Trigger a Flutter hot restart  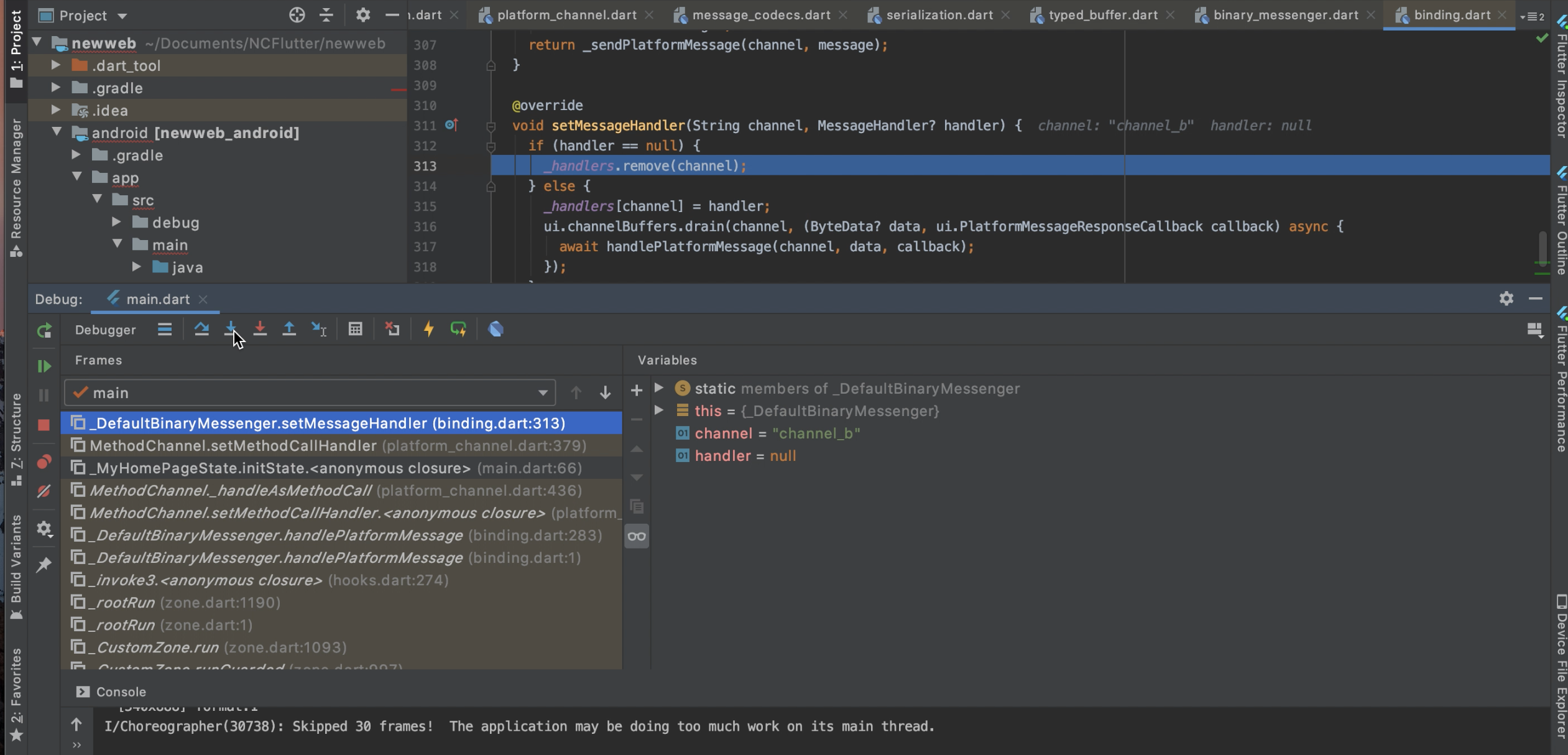(x=458, y=329)
